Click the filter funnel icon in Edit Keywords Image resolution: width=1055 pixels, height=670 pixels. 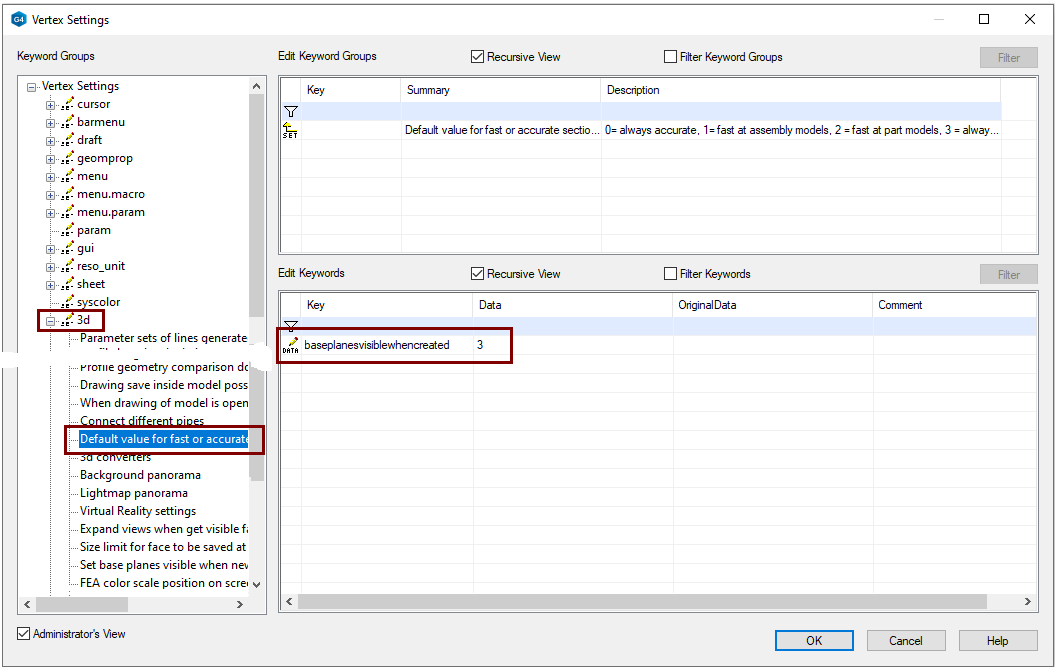291,326
